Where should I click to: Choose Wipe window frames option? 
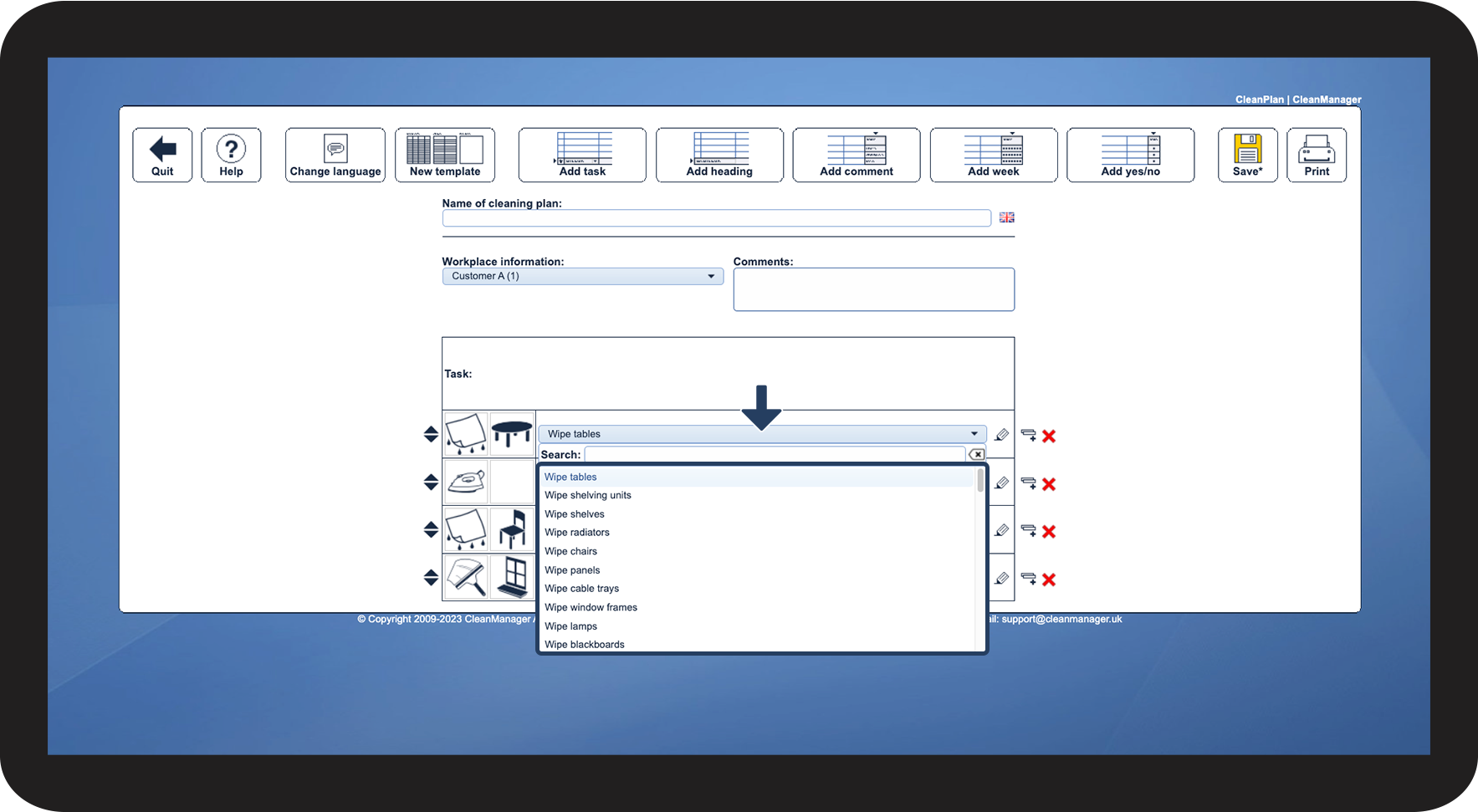(758, 607)
